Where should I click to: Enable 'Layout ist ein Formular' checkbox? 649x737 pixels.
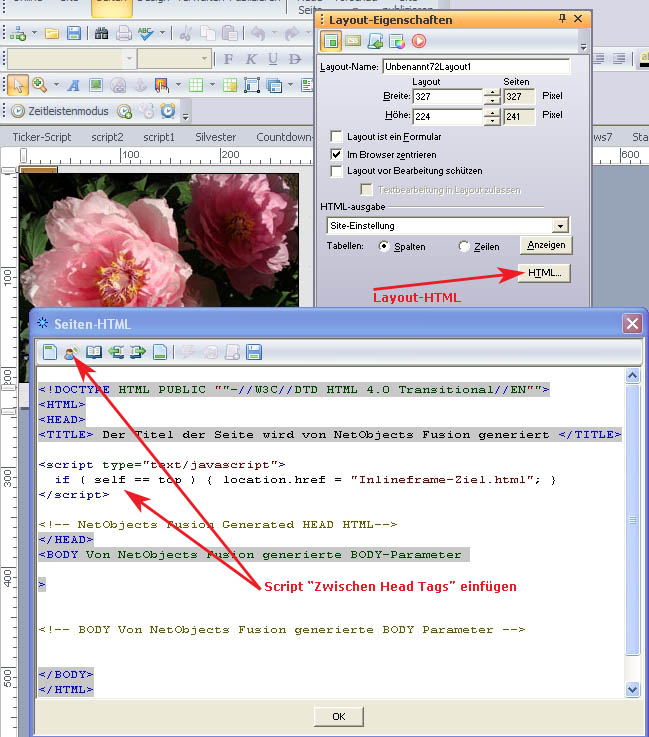pyautogui.click(x=337, y=136)
